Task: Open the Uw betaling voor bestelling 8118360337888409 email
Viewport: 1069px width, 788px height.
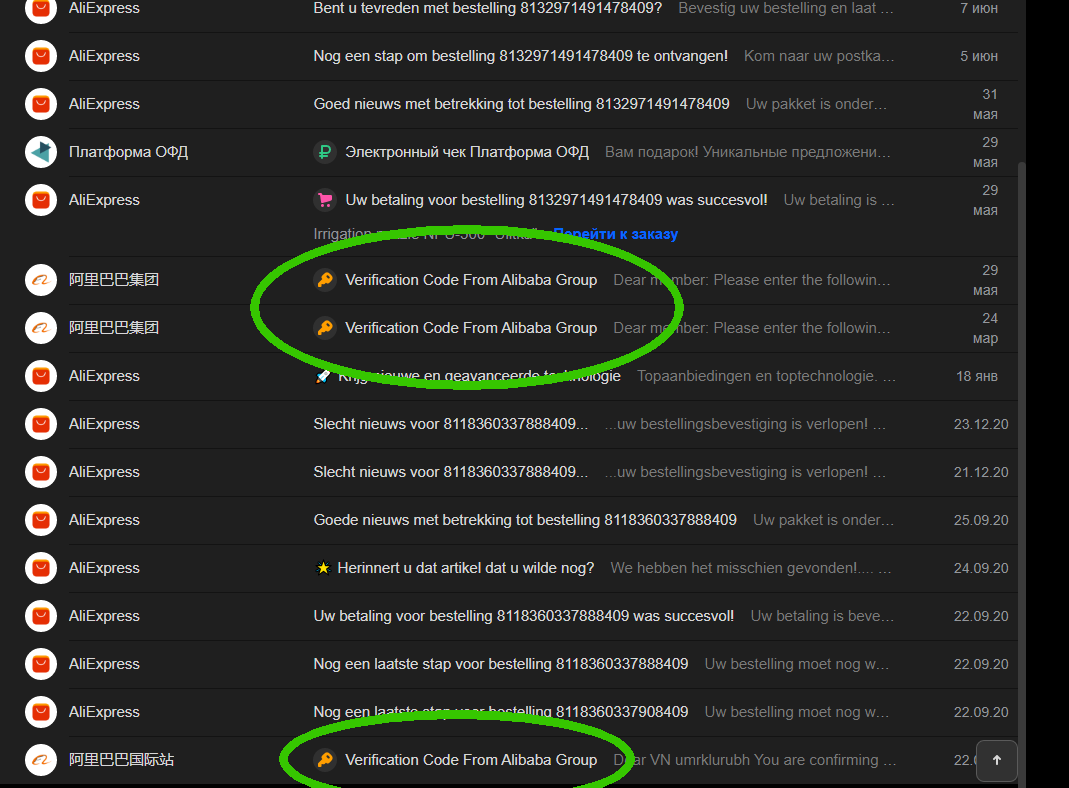Action: 524,616
